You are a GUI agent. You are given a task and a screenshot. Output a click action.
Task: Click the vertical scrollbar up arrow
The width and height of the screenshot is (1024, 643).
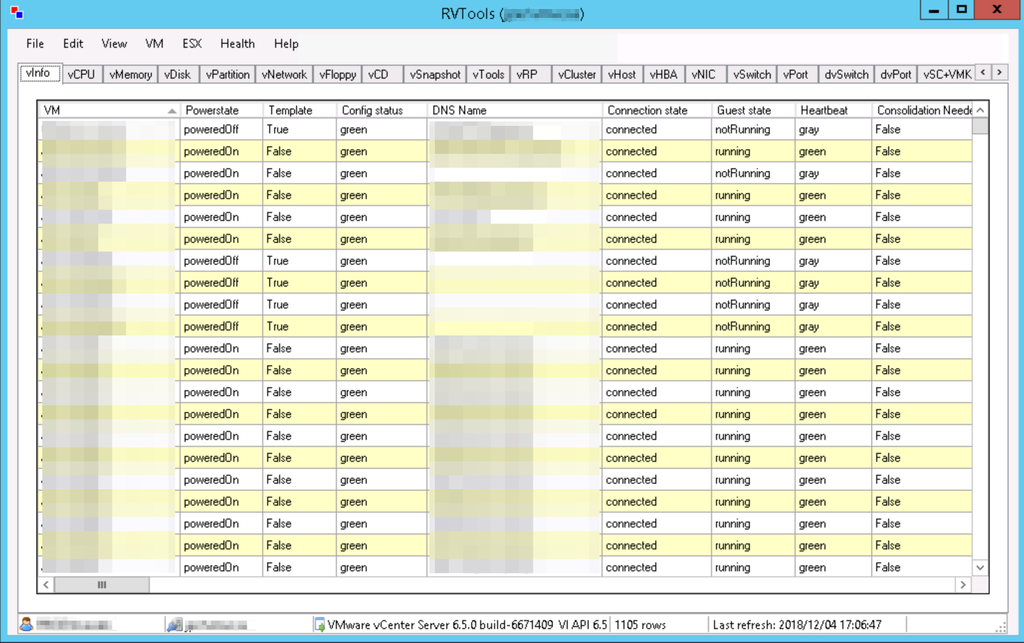coord(980,110)
